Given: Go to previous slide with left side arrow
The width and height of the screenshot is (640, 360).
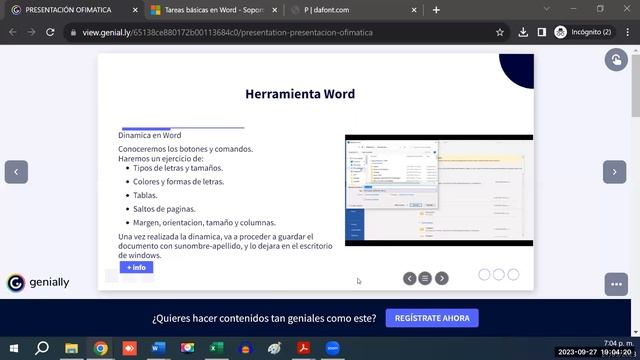Looking at the screenshot, I should (x=16, y=172).
